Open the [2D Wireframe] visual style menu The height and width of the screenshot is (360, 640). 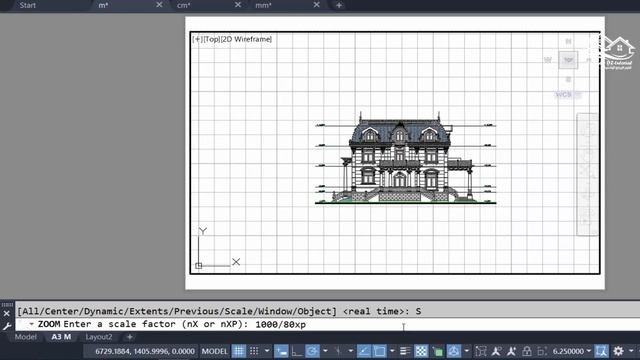(246, 39)
